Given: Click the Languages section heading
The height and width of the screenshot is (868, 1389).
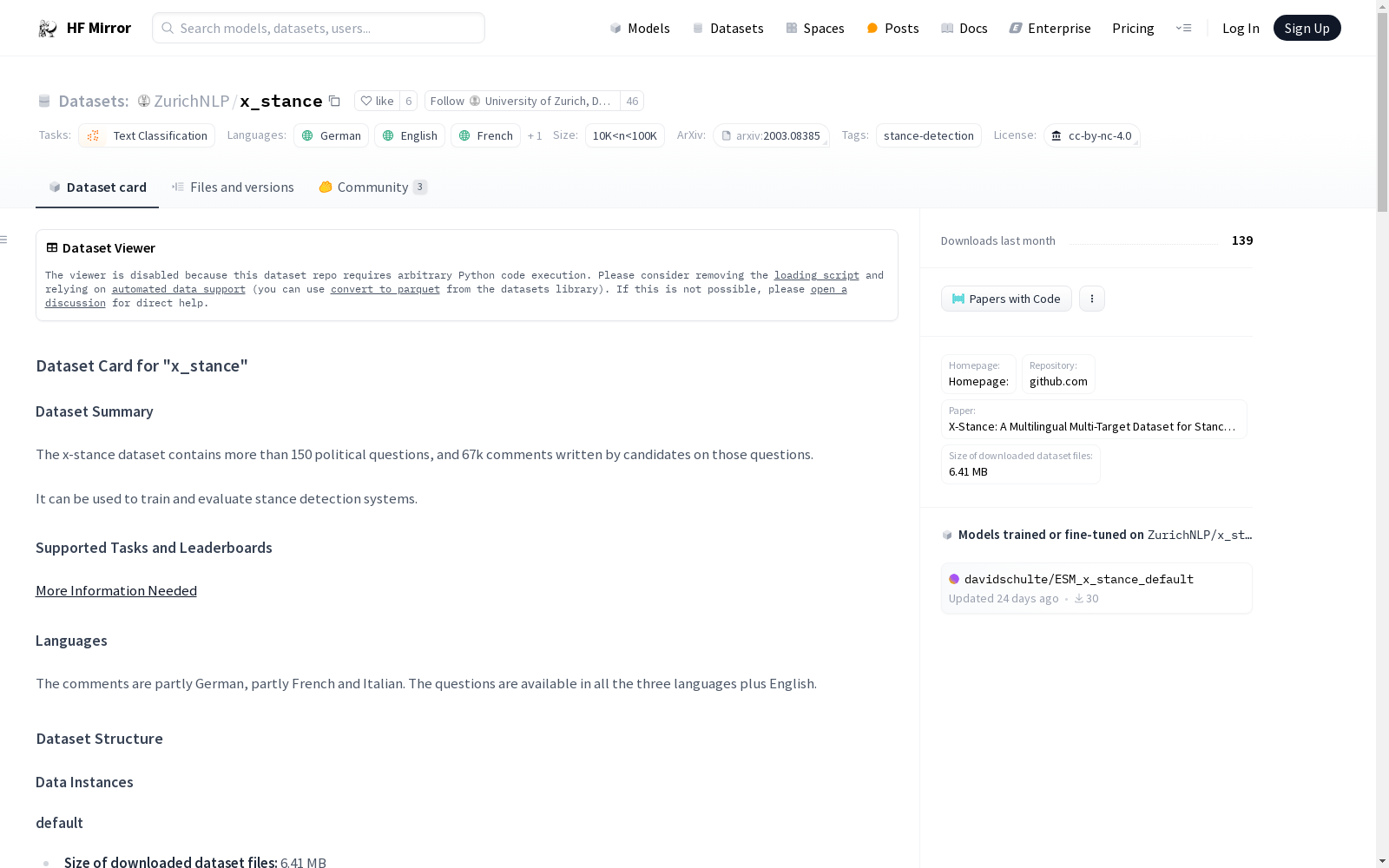Looking at the screenshot, I should [x=71, y=641].
